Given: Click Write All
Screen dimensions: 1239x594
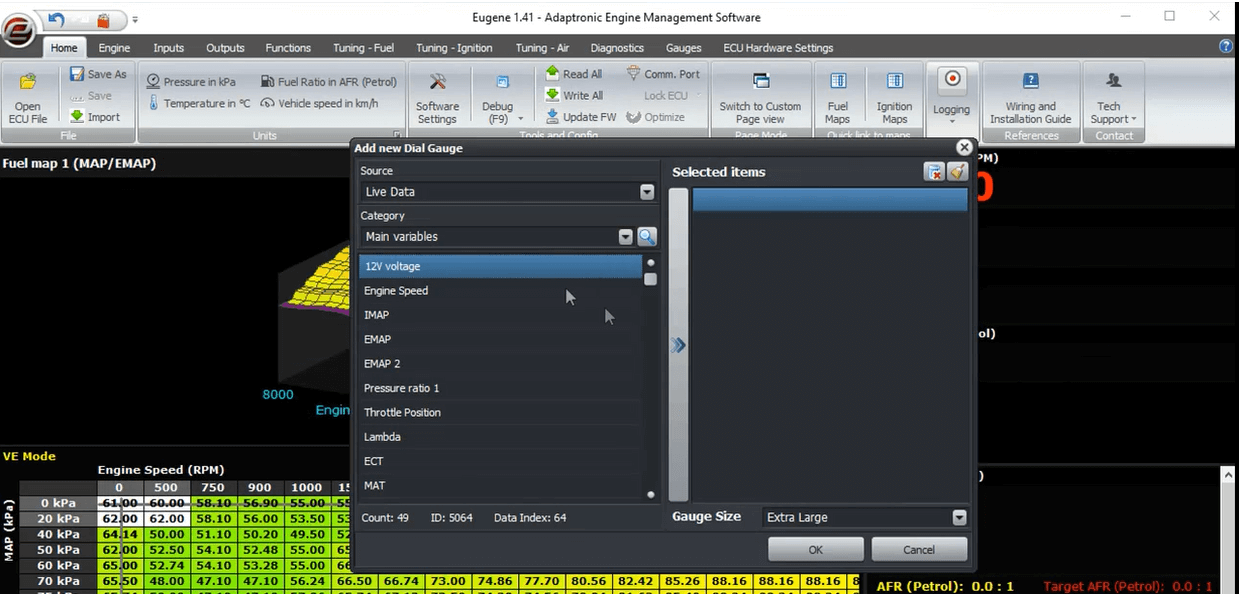Looking at the screenshot, I should 574,95.
